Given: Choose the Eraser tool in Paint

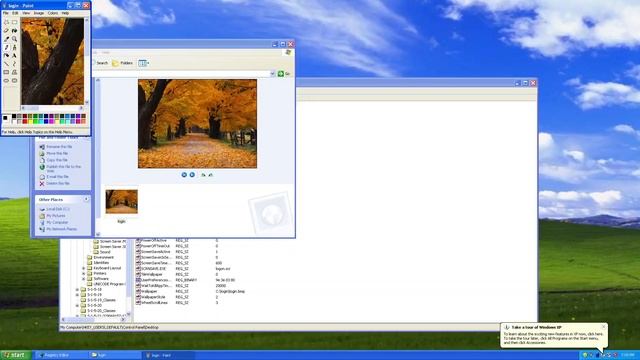Looking at the screenshot, I should coord(6,31).
